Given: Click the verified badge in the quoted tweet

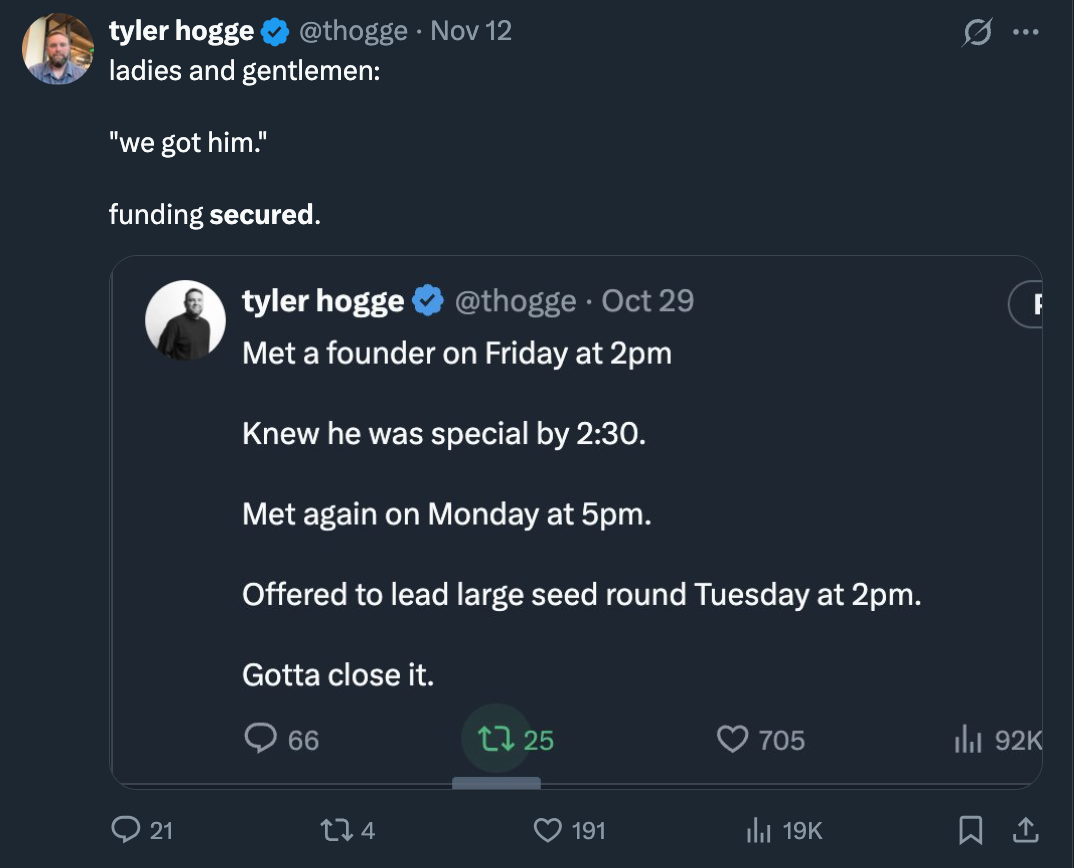Looking at the screenshot, I should coord(425,300).
